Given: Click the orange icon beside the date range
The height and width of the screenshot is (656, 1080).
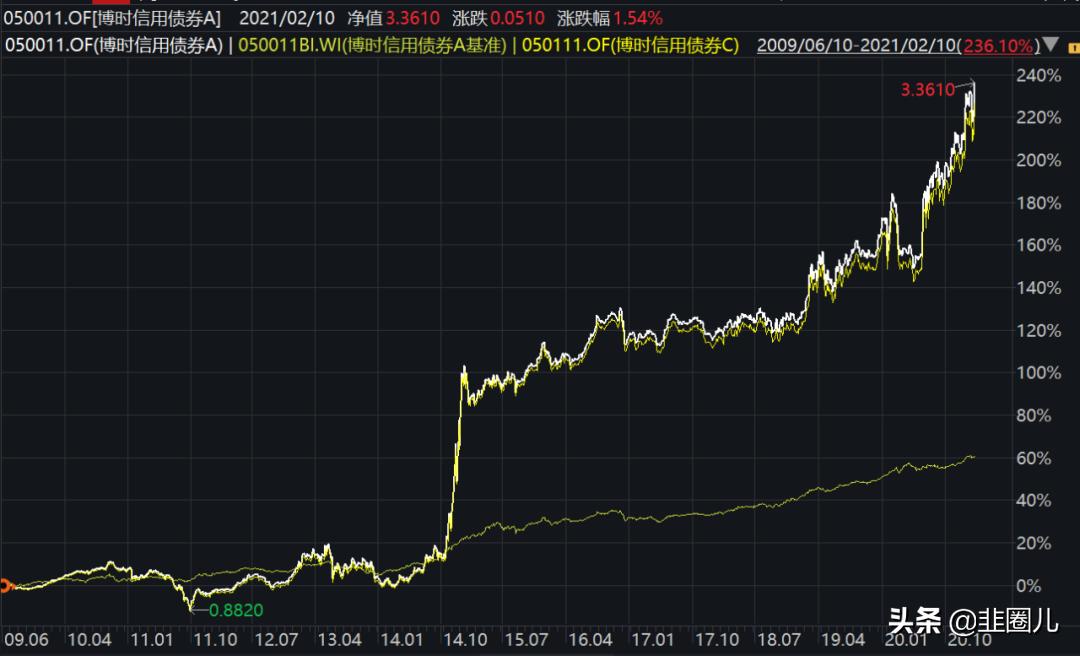Looking at the screenshot, I should click(x=1073, y=46).
